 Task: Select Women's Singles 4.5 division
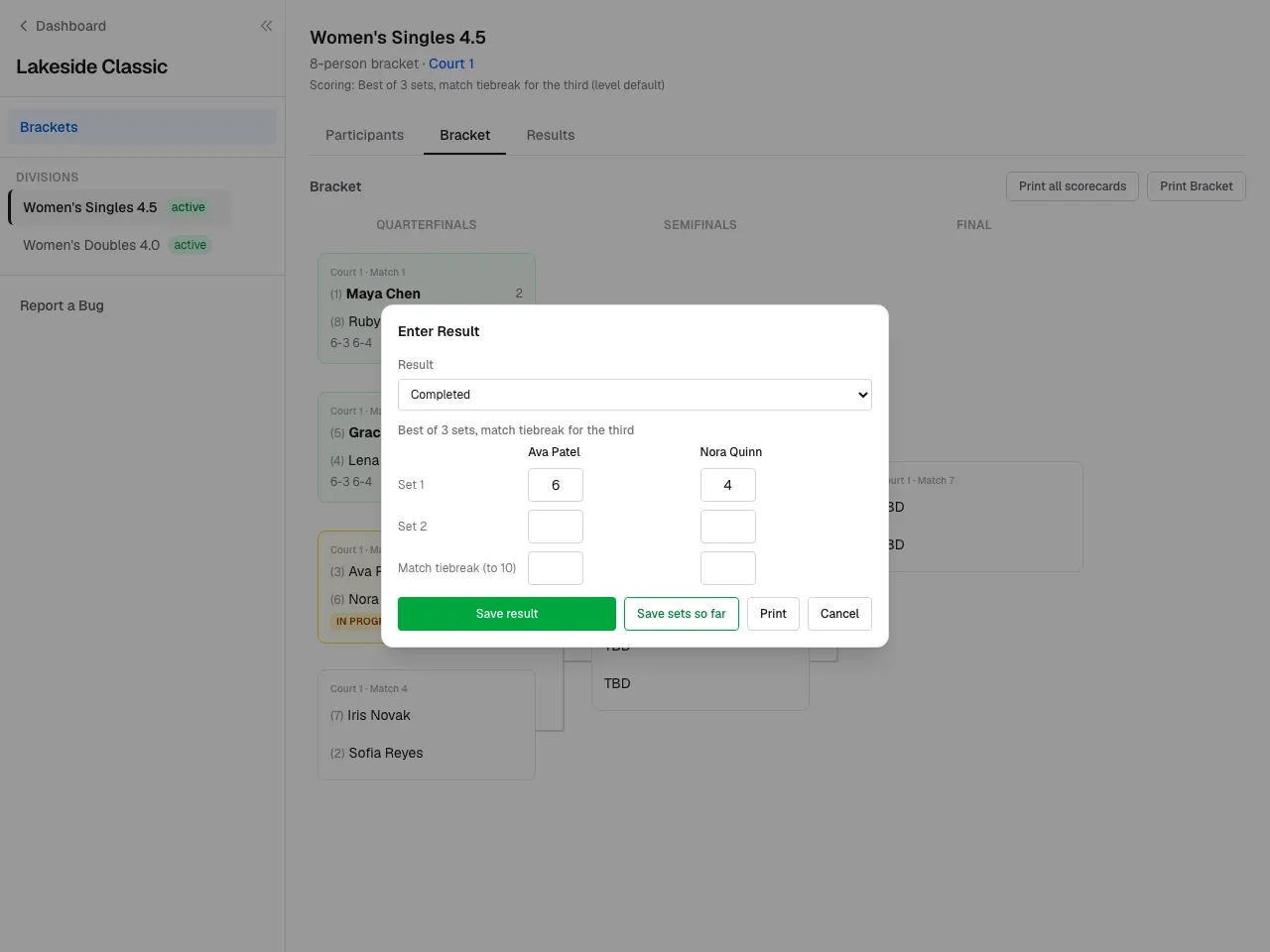[119, 207]
